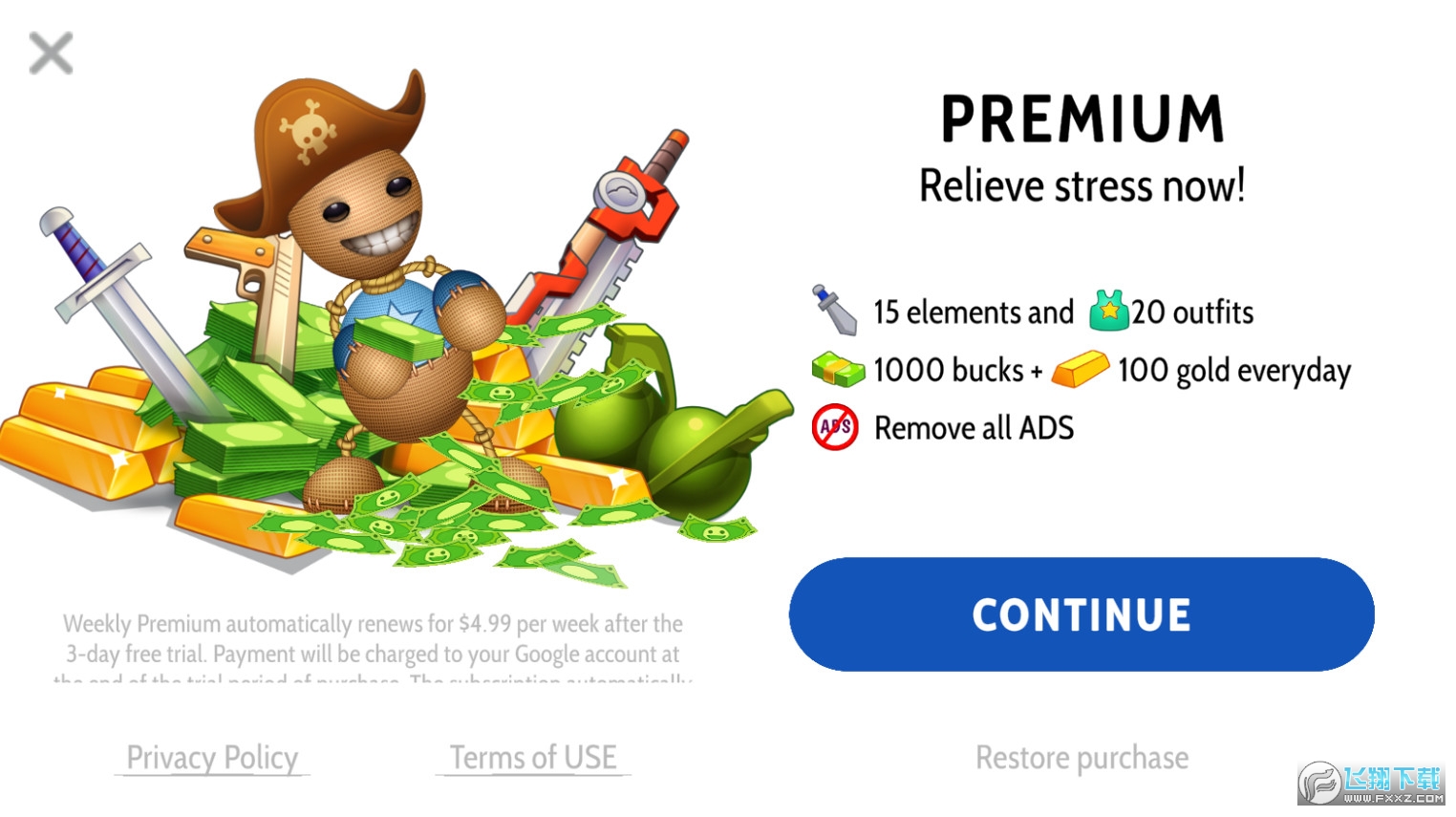Click the small sword elements icon
The image size is (1456, 817).
[834, 310]
